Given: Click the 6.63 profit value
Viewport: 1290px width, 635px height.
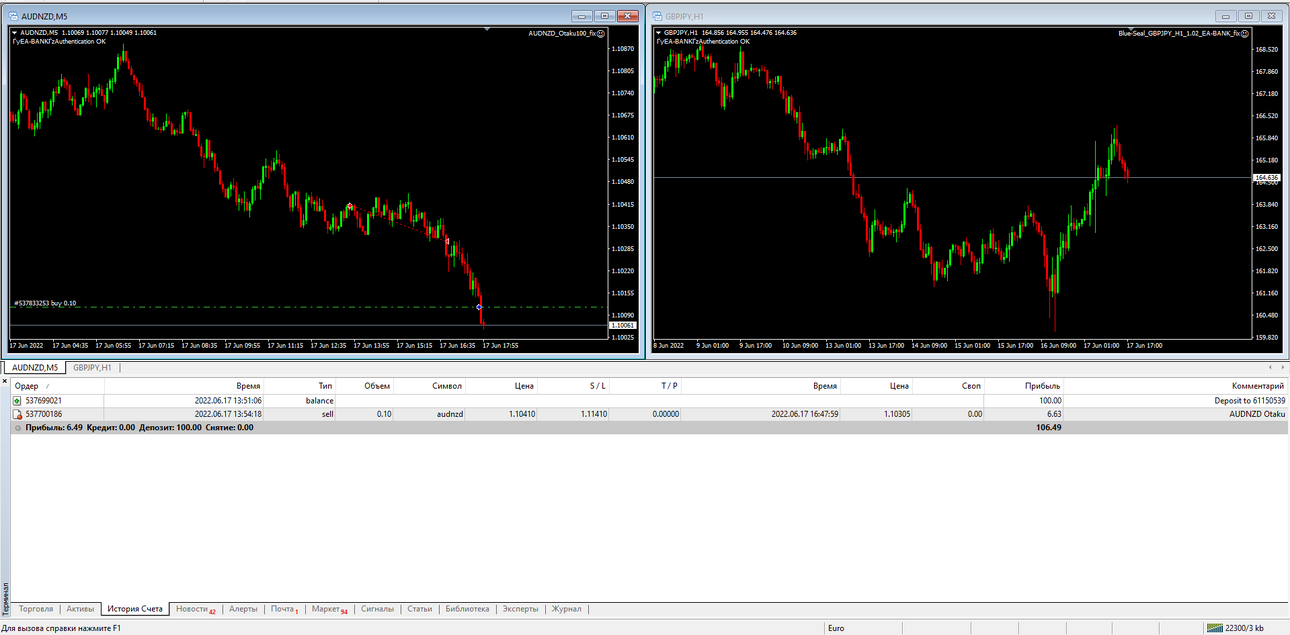Looking at the screenshot, I should click(x=1054, y=413).
